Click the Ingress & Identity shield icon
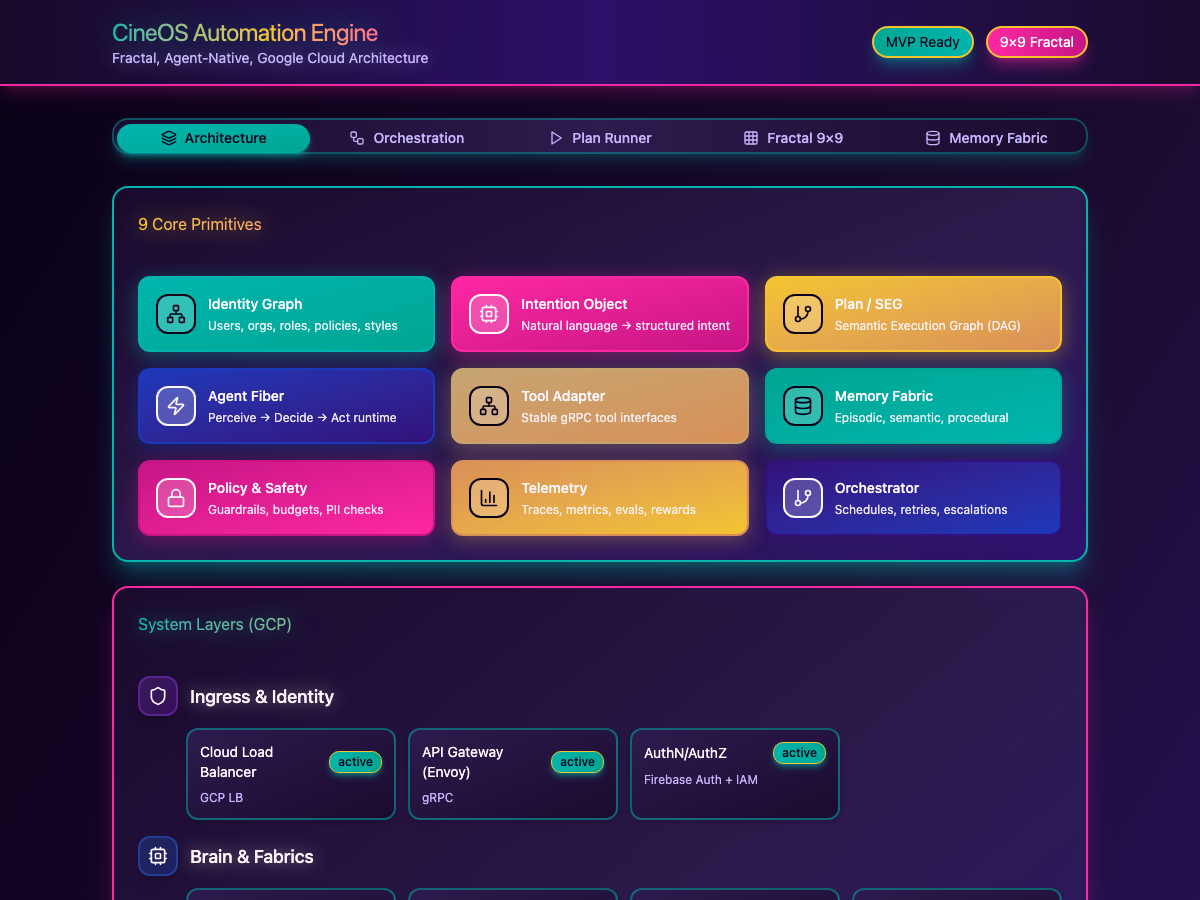This screenshot has width=1200, height=900. pos(158,696)
